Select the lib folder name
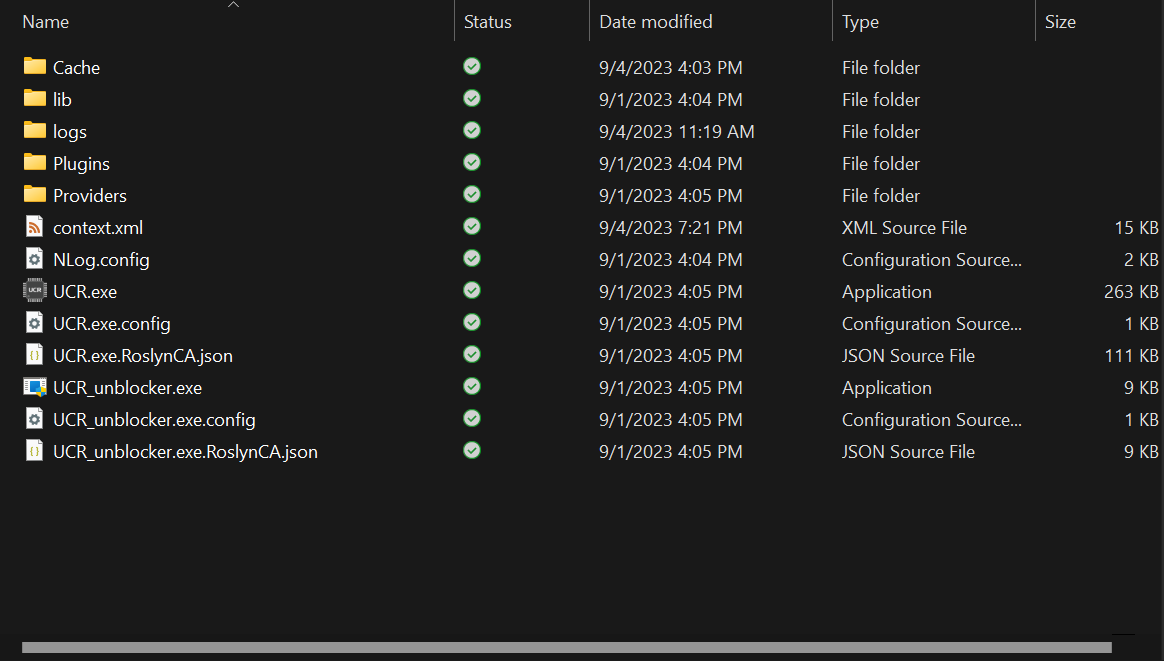The image size is (1164, 661). tap(62, 100)
